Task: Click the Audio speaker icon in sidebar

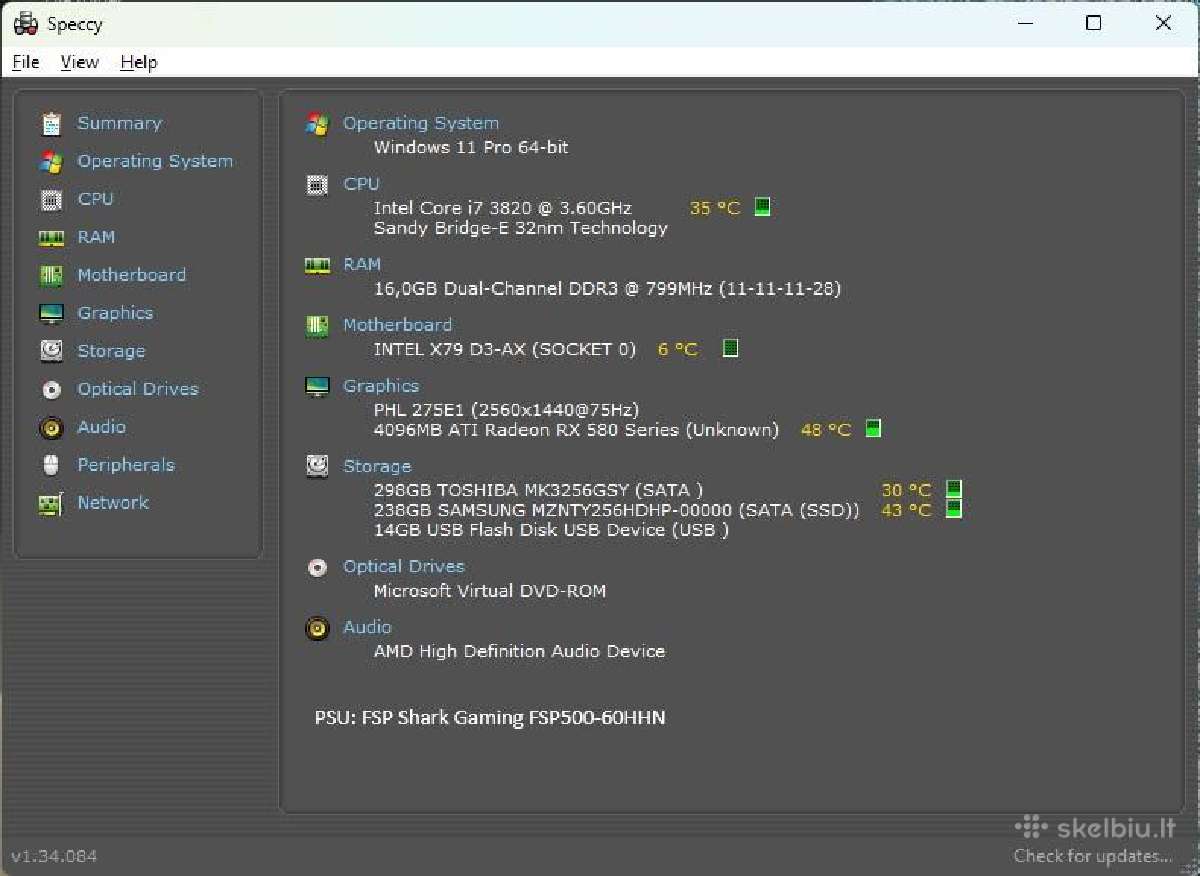Action: (x=51, y=428)
